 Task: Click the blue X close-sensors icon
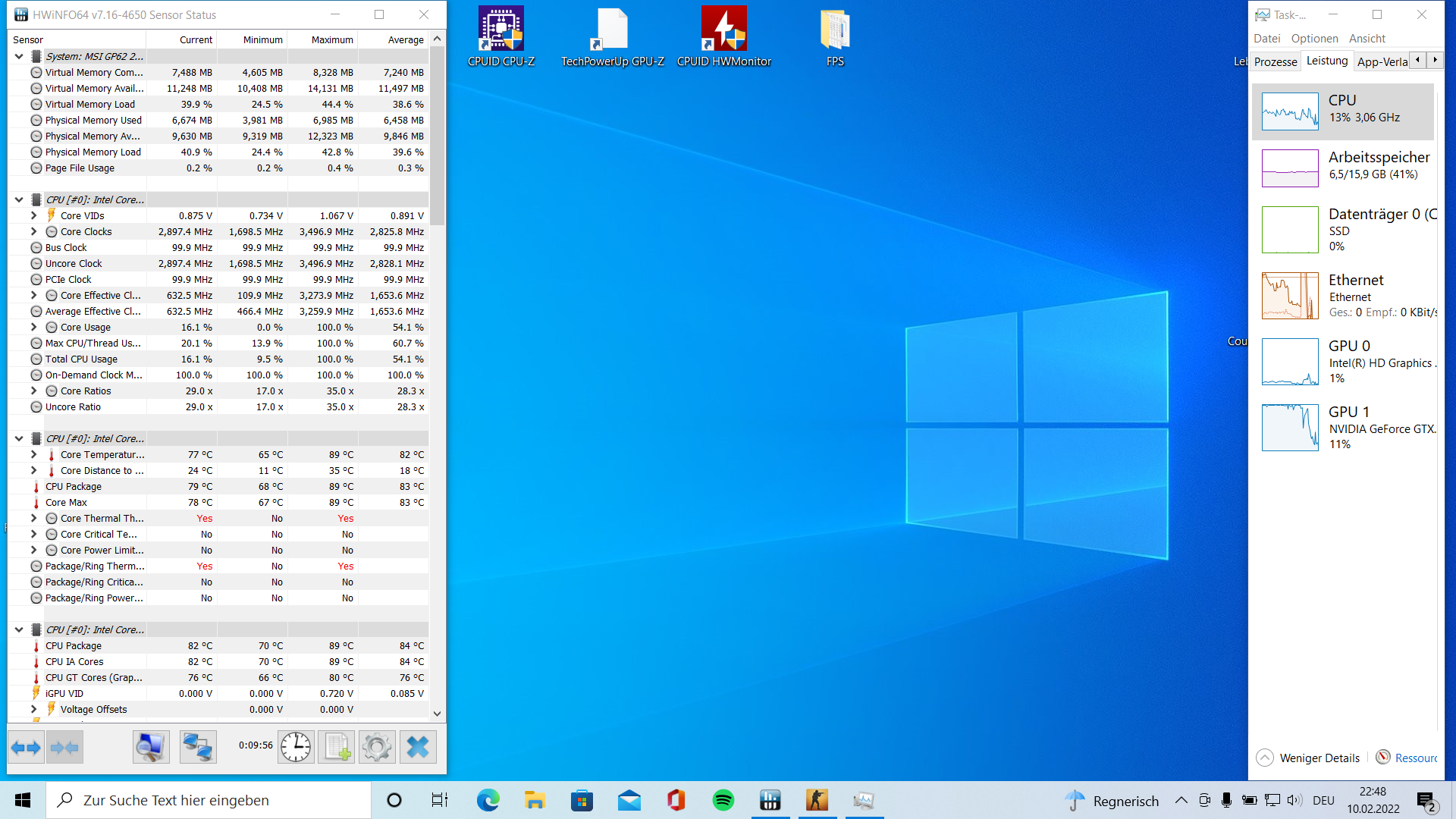(418, 748)
